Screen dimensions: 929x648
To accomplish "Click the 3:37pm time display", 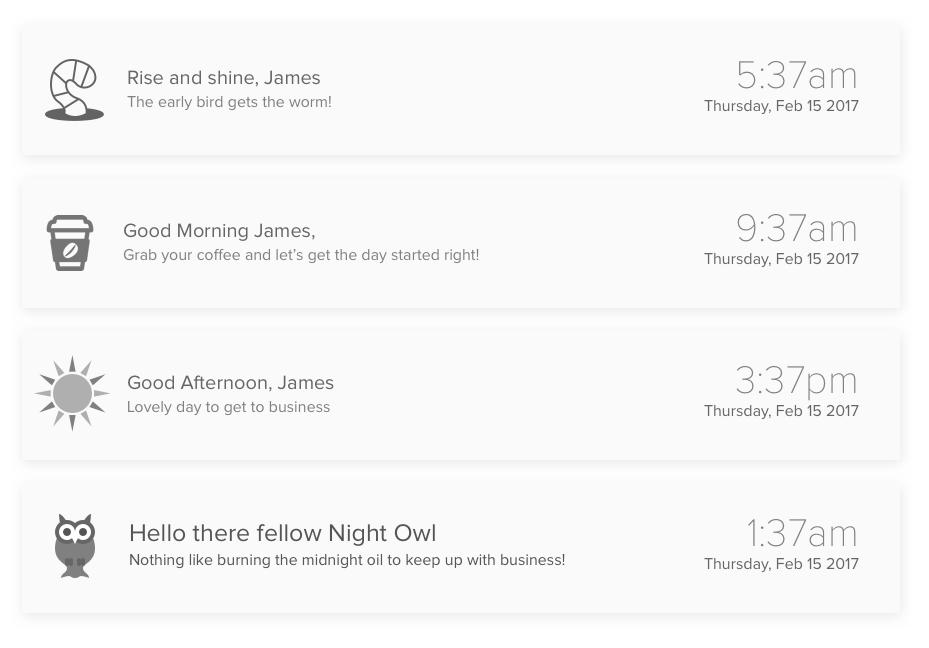I will click(796, 381).
